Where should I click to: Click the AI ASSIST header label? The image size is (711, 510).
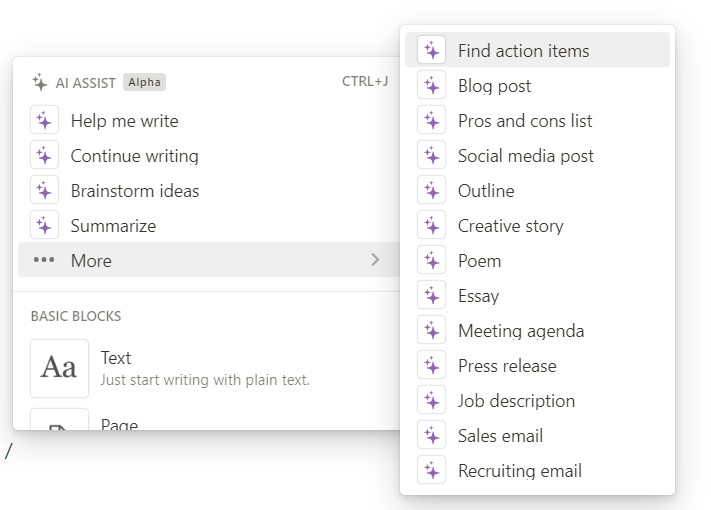click(x=86, y=83)
